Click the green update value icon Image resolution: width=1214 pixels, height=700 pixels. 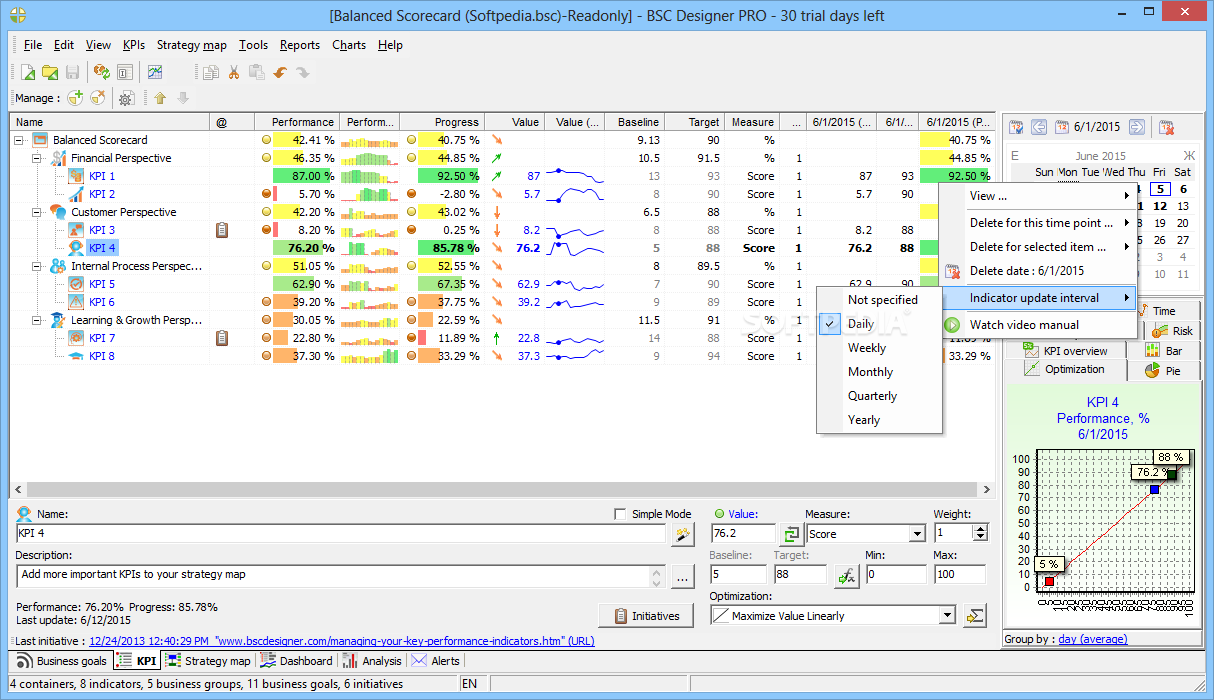[x=792, y=535]
